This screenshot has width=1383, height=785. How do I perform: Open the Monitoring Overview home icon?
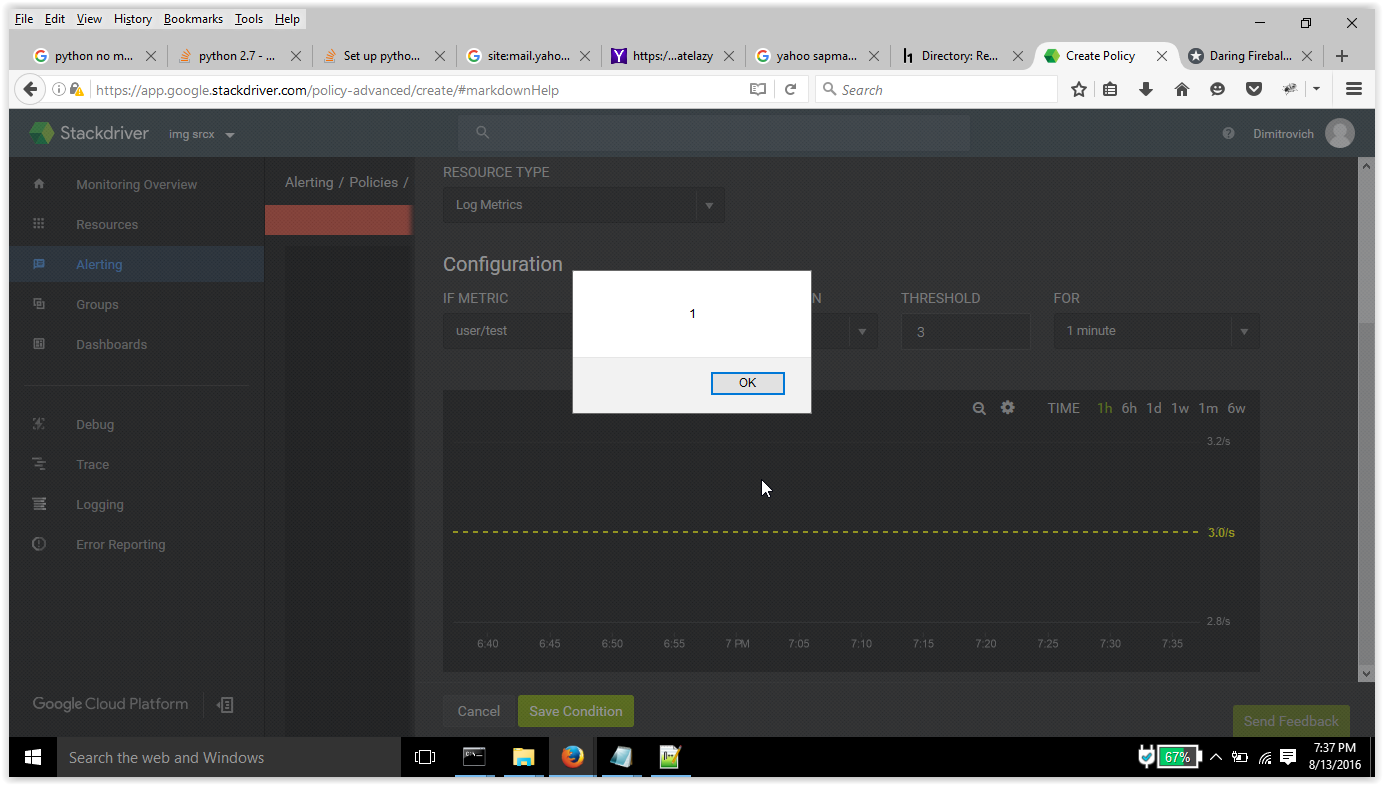tap(39, 184)
